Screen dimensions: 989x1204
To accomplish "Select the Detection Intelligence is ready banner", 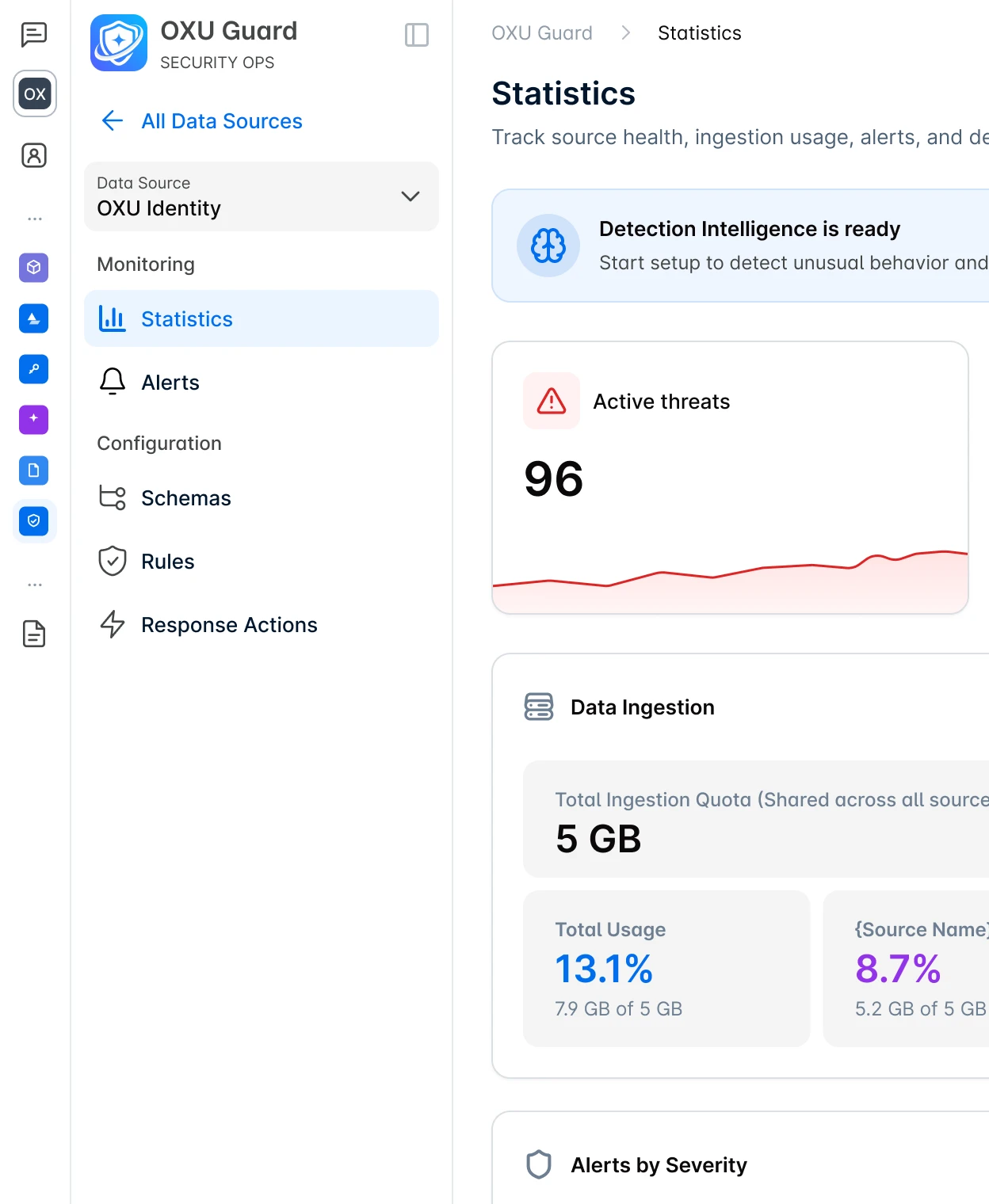I will pyautogui.click(x=740, y=246).
